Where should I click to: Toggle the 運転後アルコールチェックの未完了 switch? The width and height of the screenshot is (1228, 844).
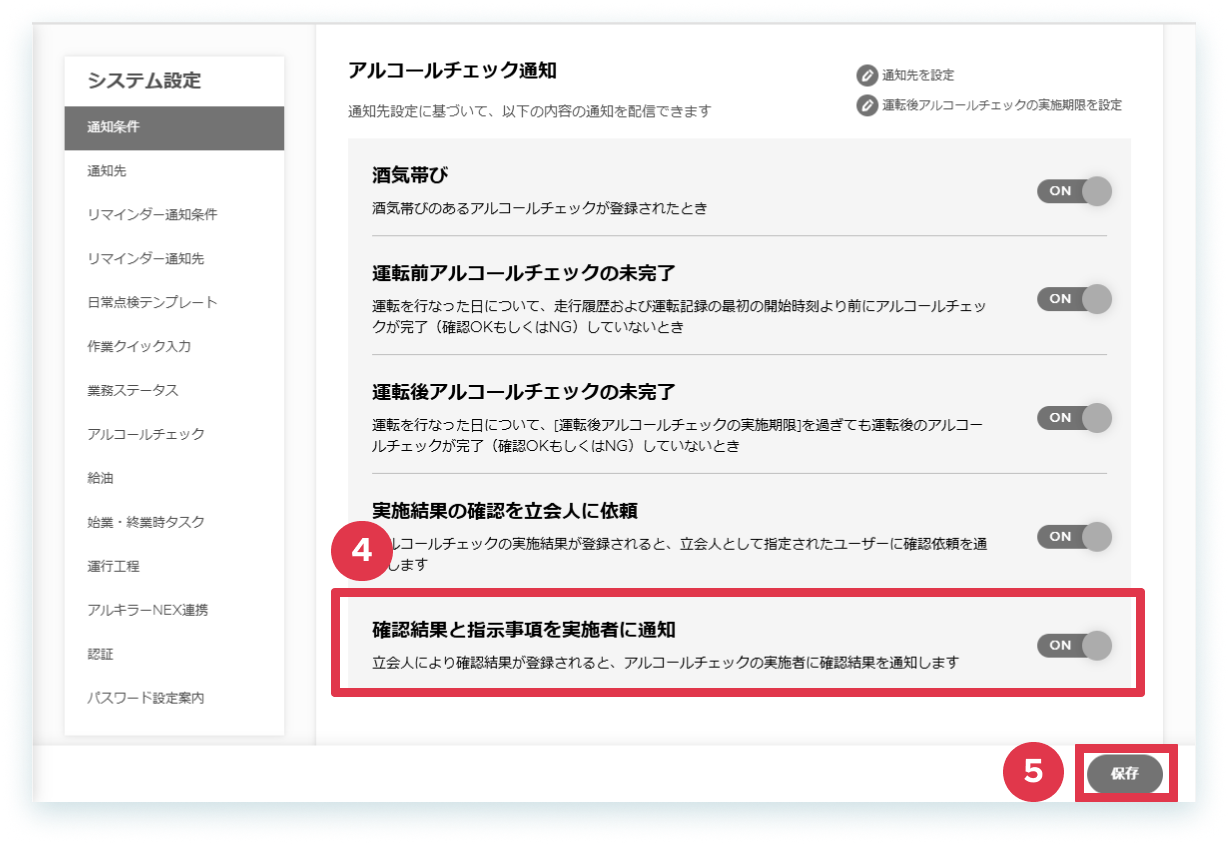tap(1074, 418)
